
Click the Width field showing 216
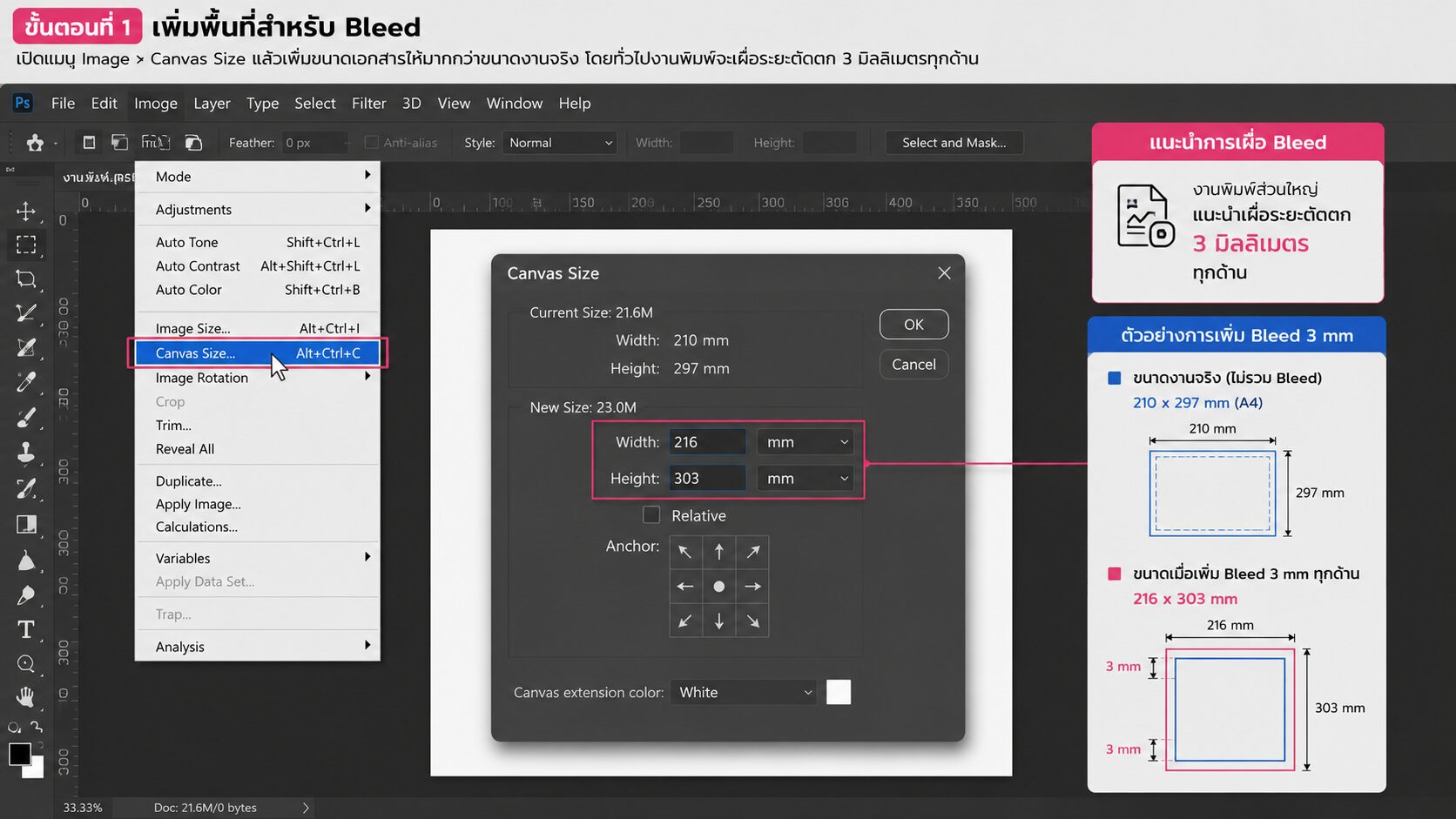pyautogui.click(x=708, y=442)
